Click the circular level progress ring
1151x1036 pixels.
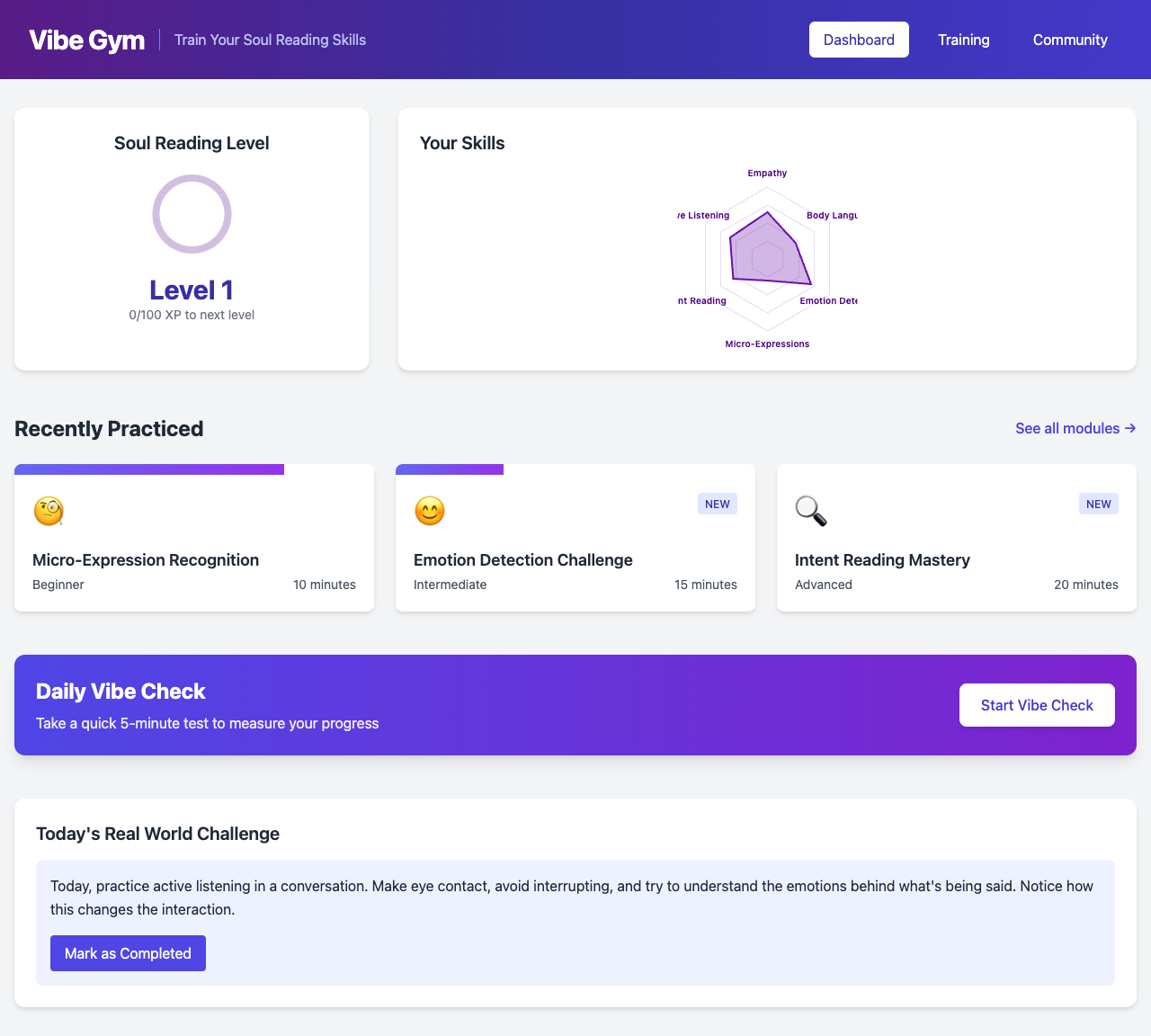(192, 214)
